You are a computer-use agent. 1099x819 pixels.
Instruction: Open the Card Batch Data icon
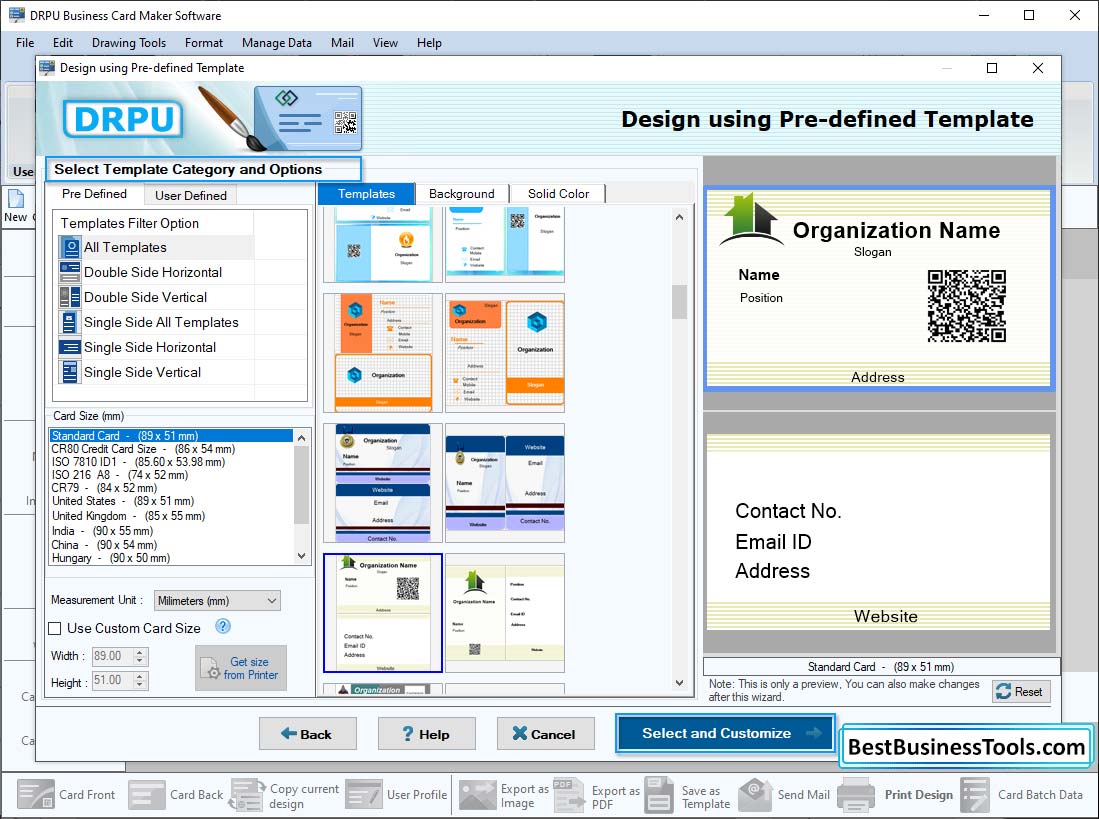(974, 794)
